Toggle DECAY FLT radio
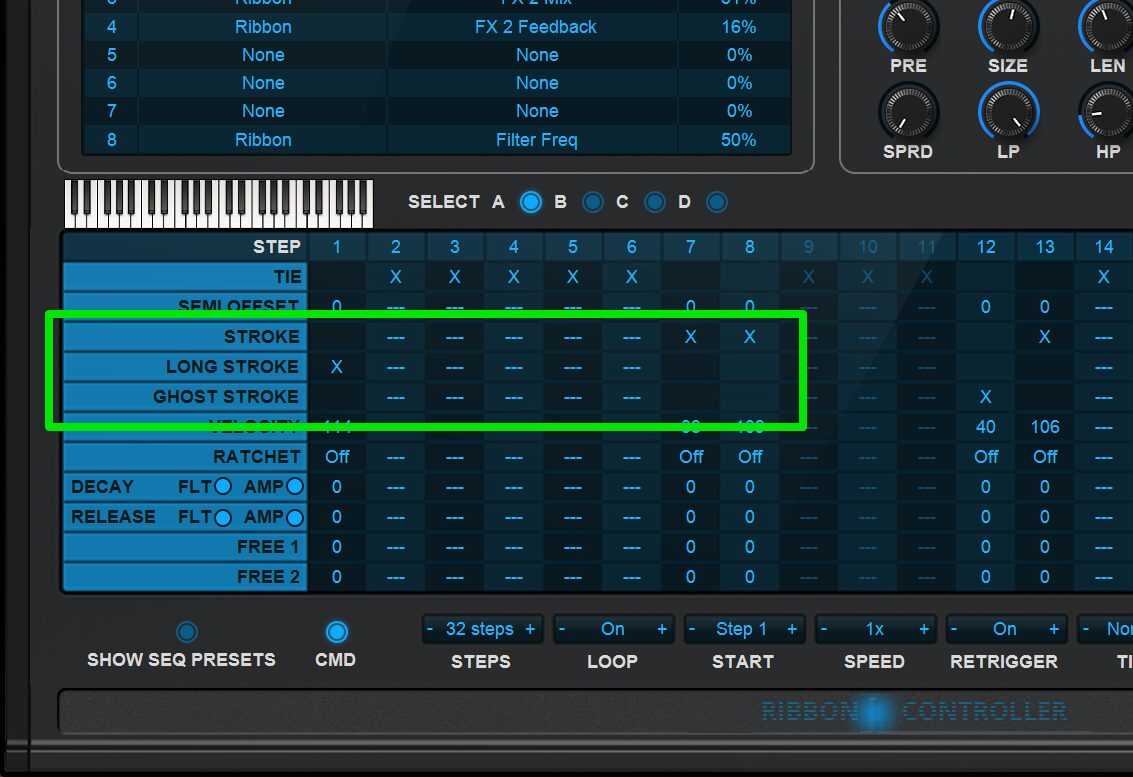The image size is (1133, 777). click(223, 486)
